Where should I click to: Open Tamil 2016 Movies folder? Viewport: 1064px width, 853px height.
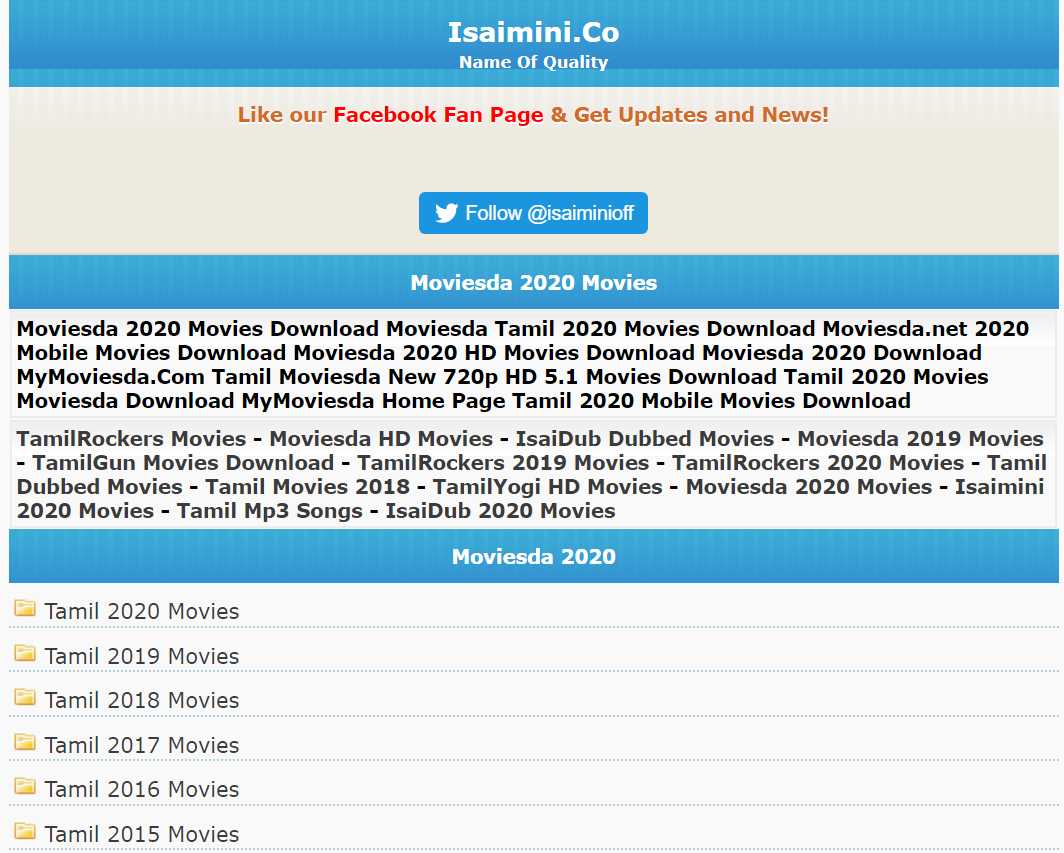142,789
